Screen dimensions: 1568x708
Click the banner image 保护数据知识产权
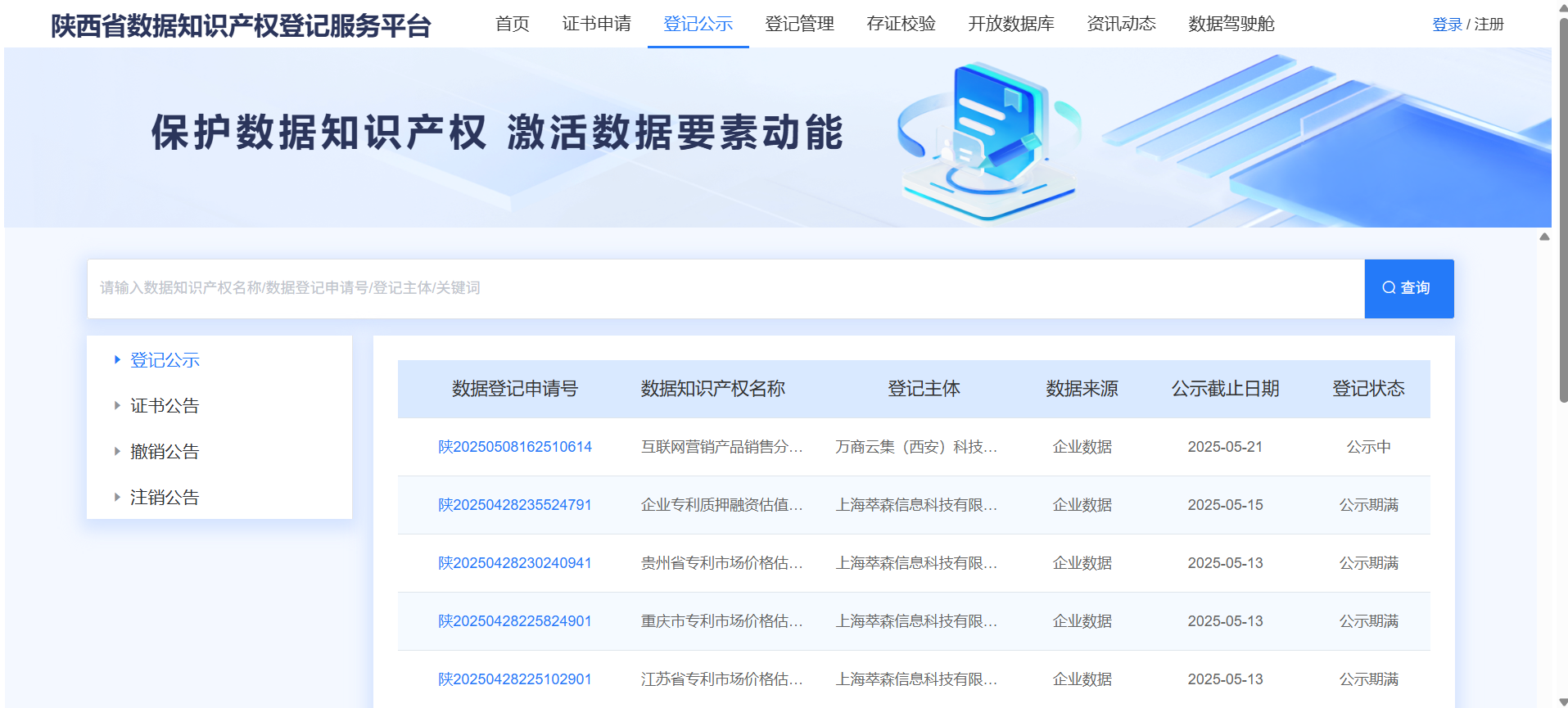[x=778, y=138]
